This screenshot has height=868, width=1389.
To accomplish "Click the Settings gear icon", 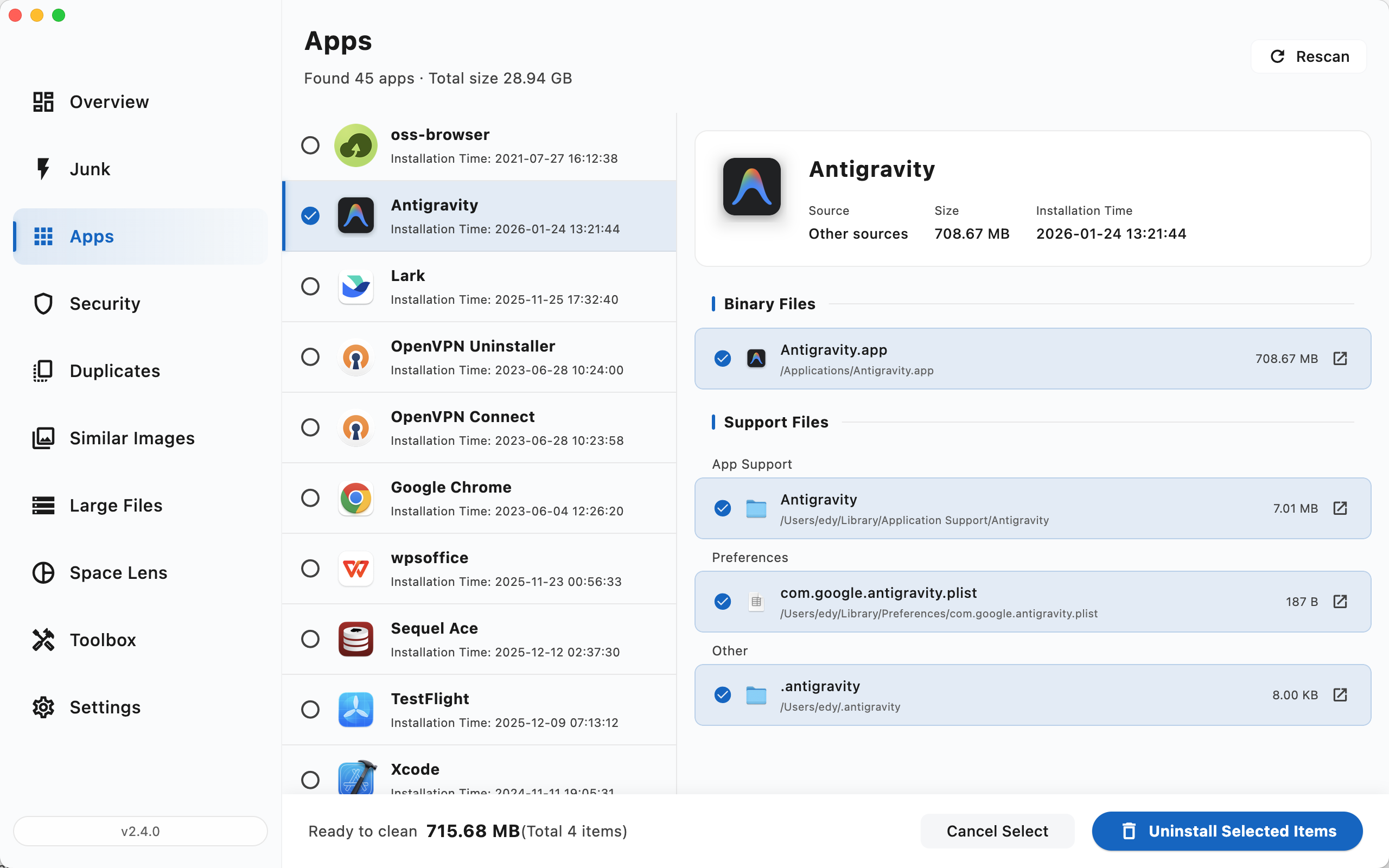I will point(43,707).
